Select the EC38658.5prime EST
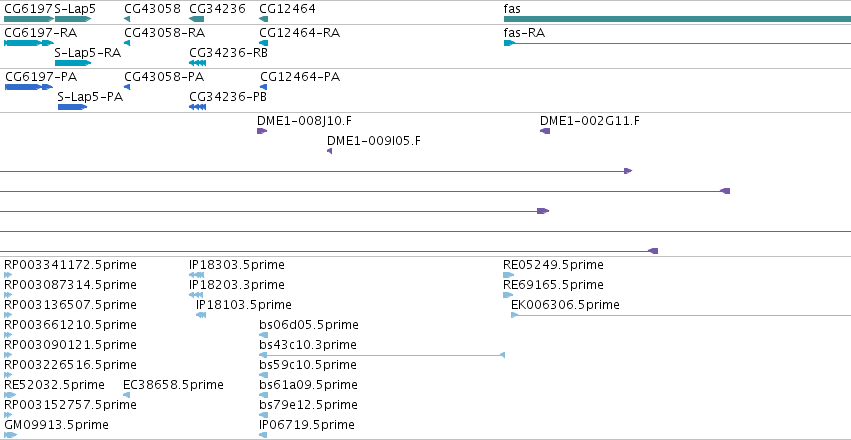Viewport: 851px width, 440px height. pyautogui.click(x=126, y=395)
